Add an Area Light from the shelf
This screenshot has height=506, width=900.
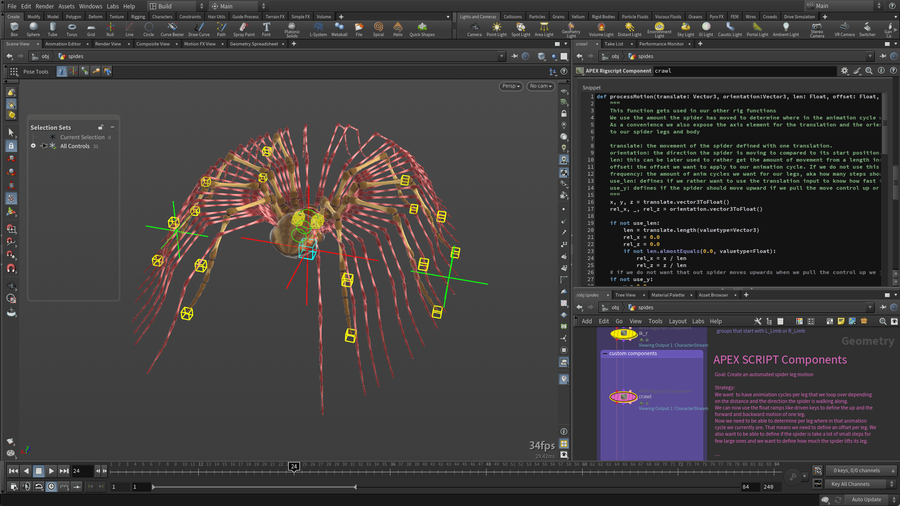544,29
